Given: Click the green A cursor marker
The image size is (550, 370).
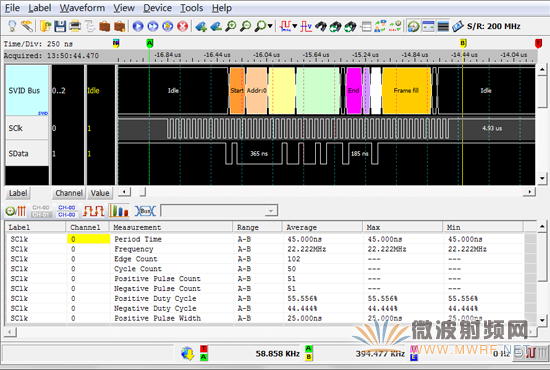Looking at the screenshot, I should 149,43.
